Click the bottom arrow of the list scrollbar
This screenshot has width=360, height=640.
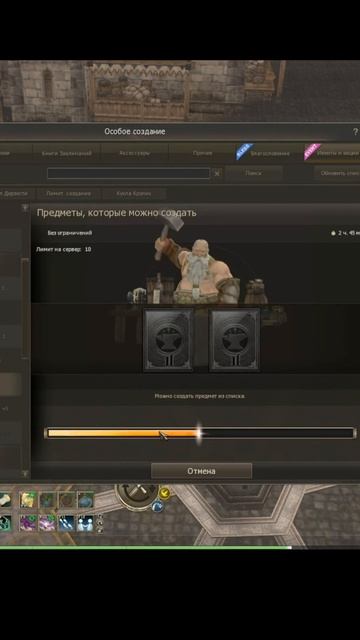tap(25, 473)
